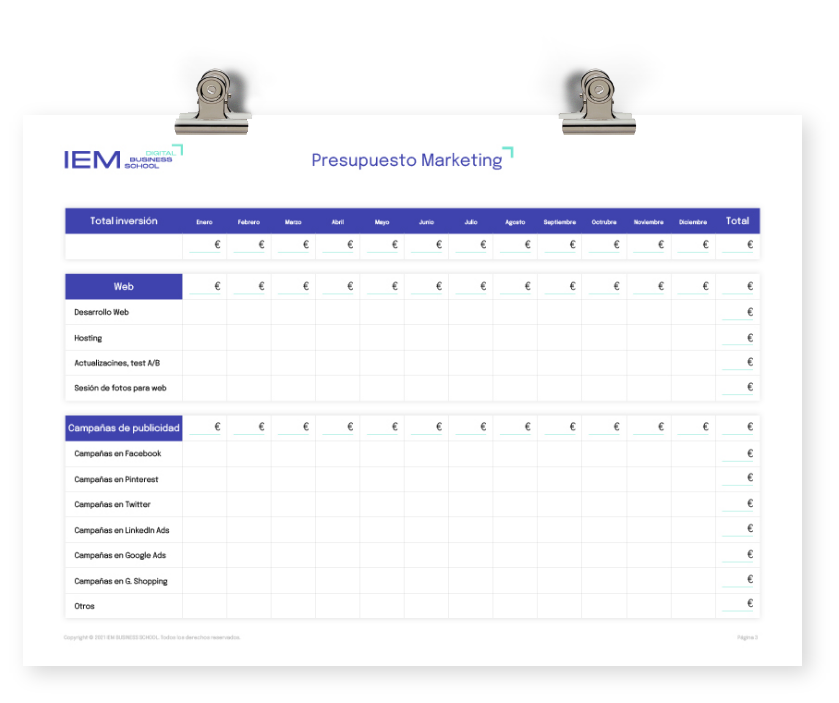Click the Desarrollo Web row label
Image resolution: width=839 pixels, height=703 pixels.
[101, 312]
